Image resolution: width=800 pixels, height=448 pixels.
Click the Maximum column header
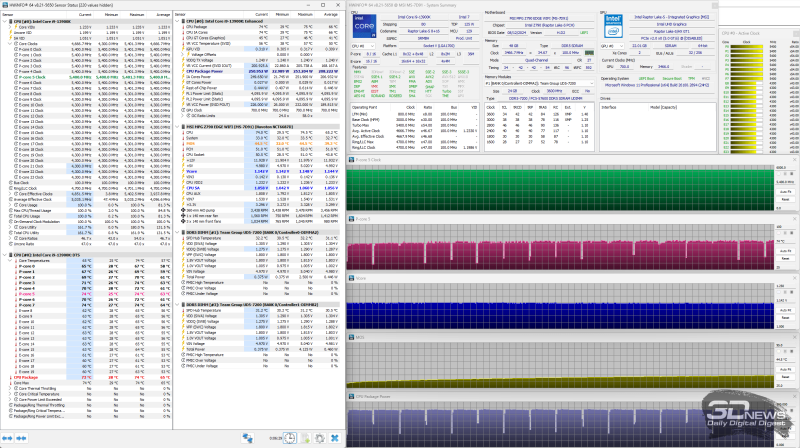click(x=132, y=16)
